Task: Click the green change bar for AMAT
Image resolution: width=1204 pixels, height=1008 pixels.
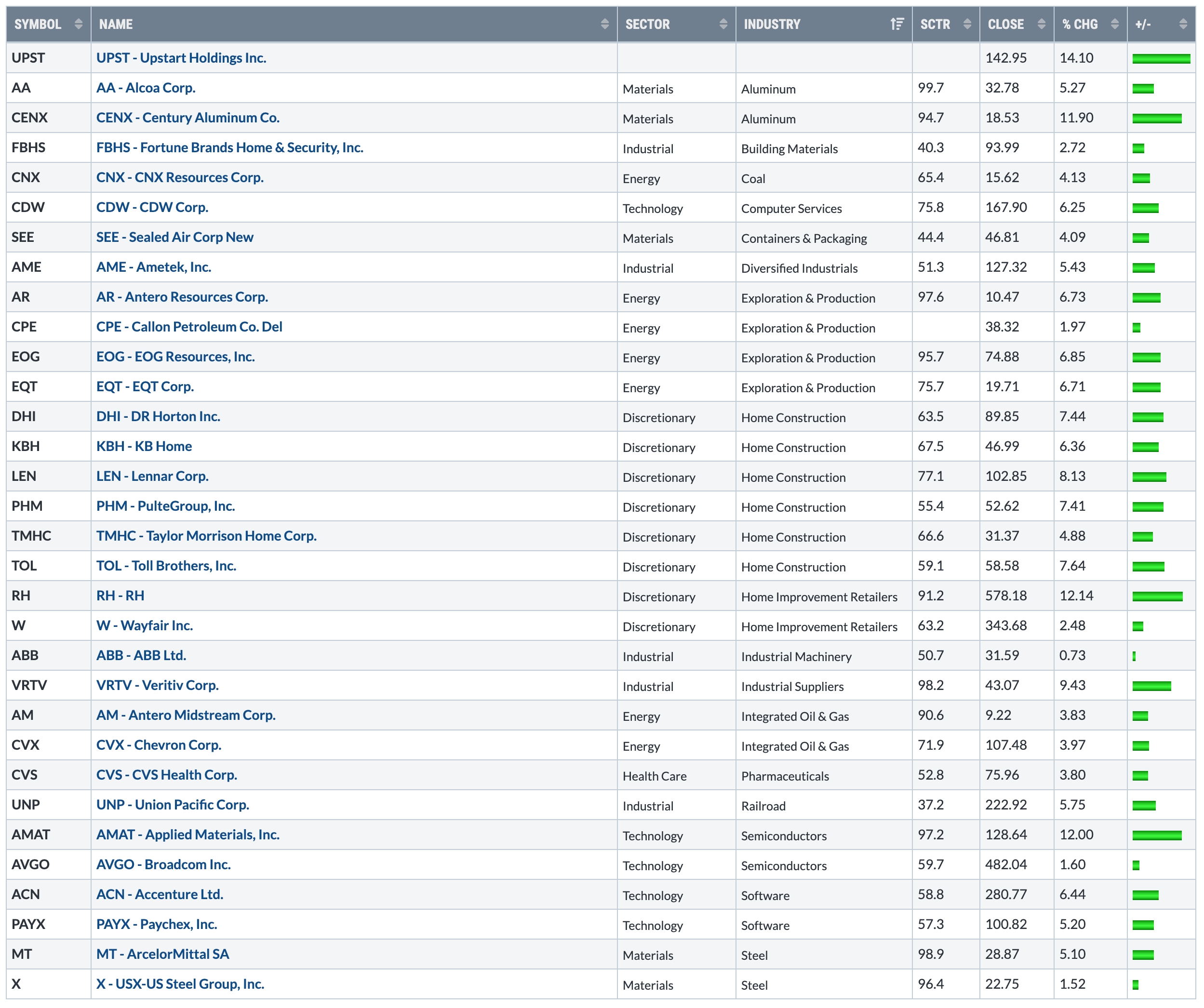Action: (x=1157, y=836)
